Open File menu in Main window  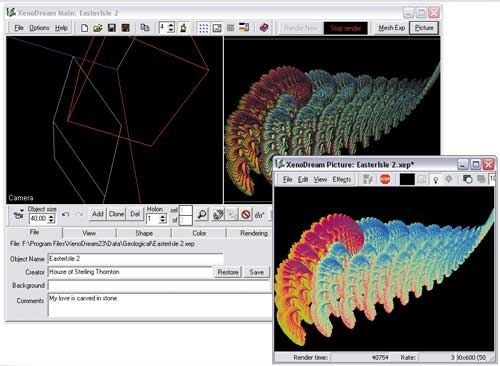coord(19,28)
